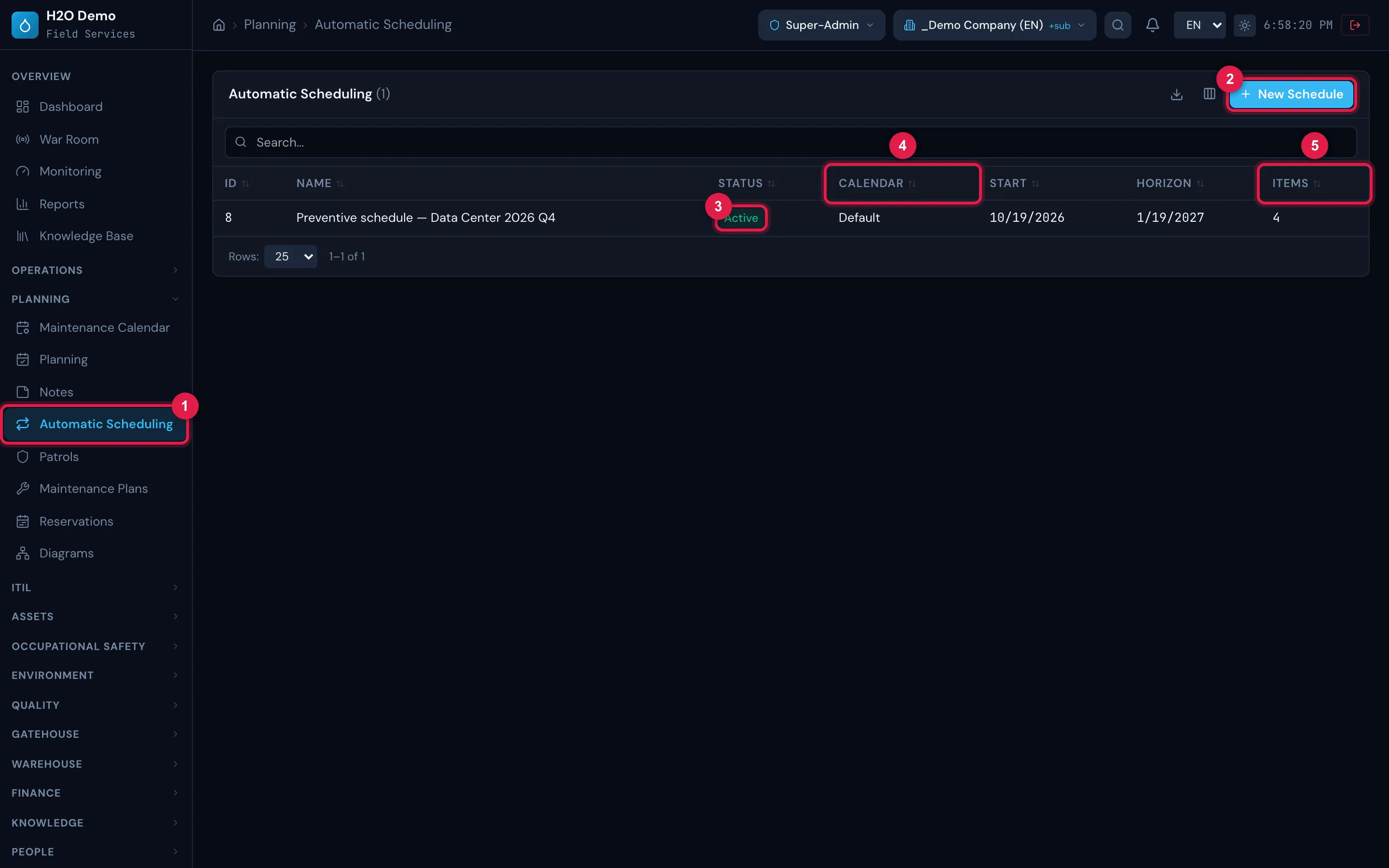Open Planning sidebar item

point(96,360)
